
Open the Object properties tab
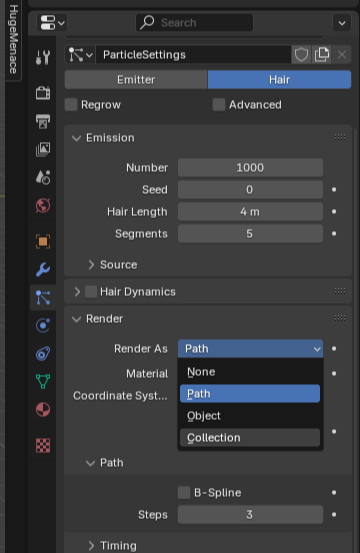43,242
